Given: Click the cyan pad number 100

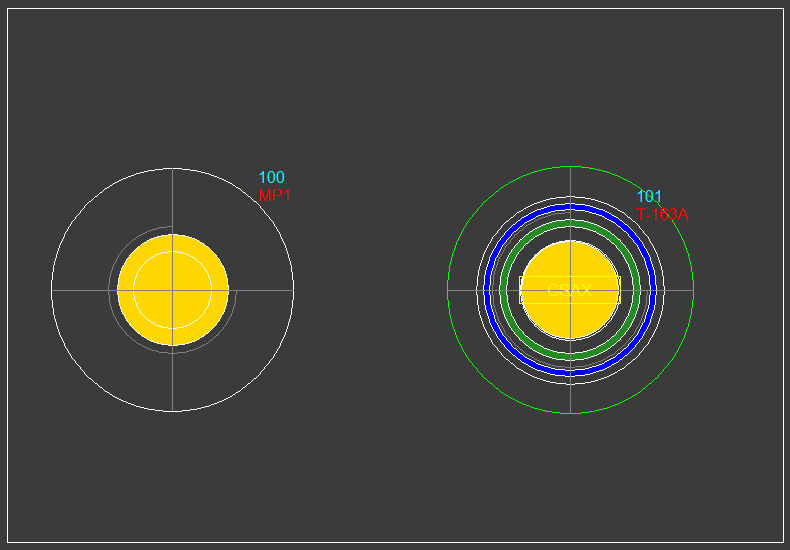Looking at the screenshot, I should (272, 177).
